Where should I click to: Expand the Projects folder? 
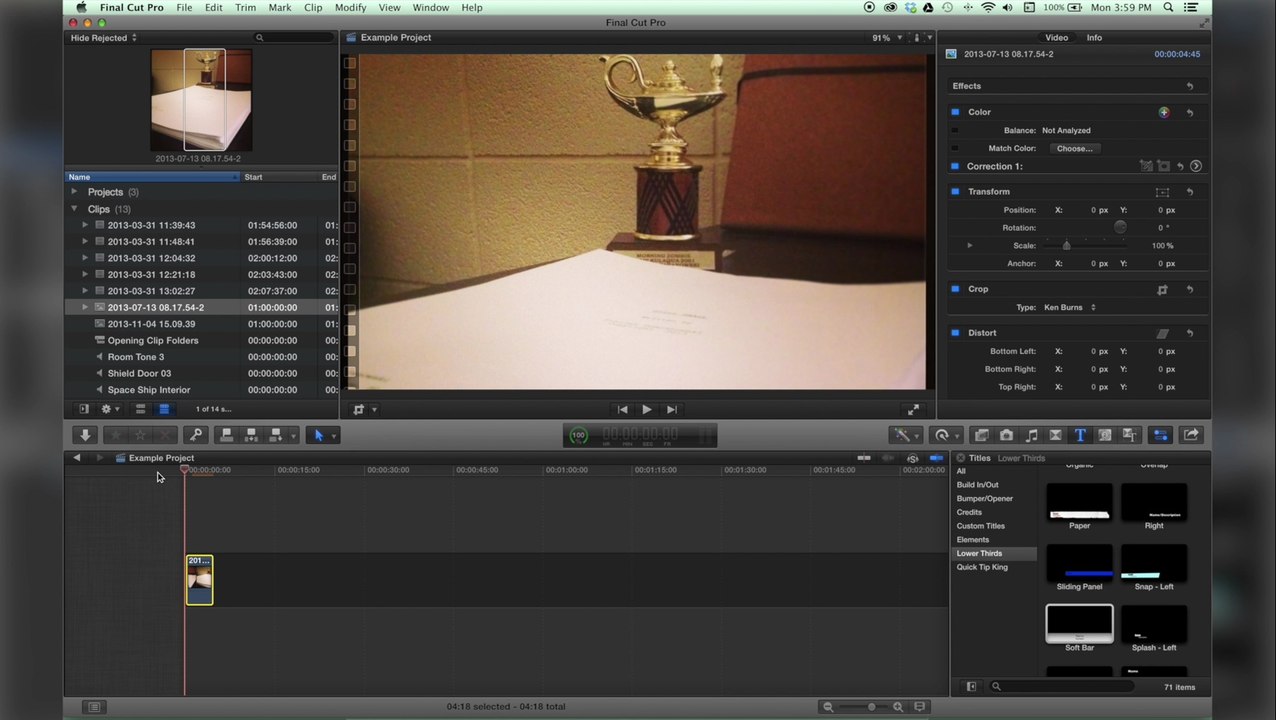[74, 192]
